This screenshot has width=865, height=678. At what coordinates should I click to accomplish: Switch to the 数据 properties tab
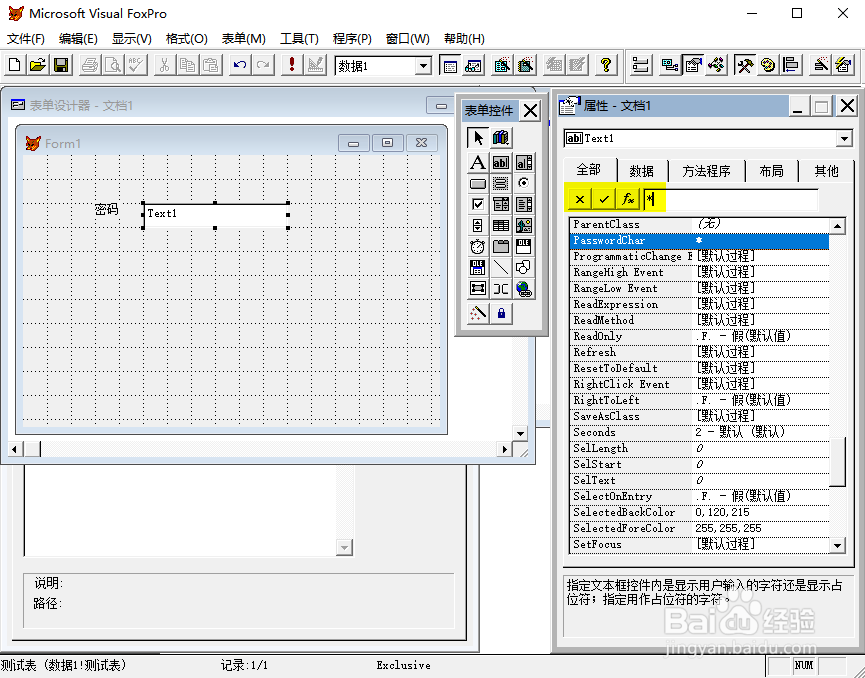point(642,172)
